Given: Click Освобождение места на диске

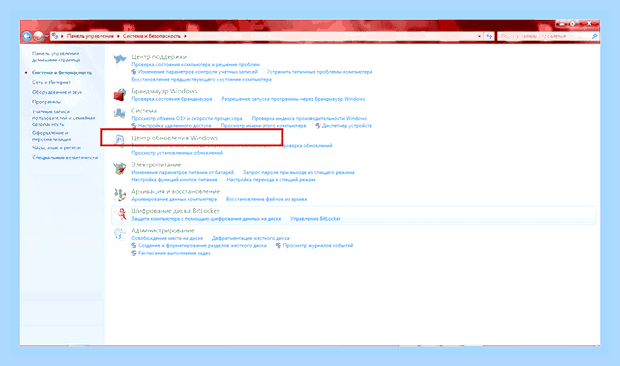Looking at the screenshot, I should (x=167, y=238).
